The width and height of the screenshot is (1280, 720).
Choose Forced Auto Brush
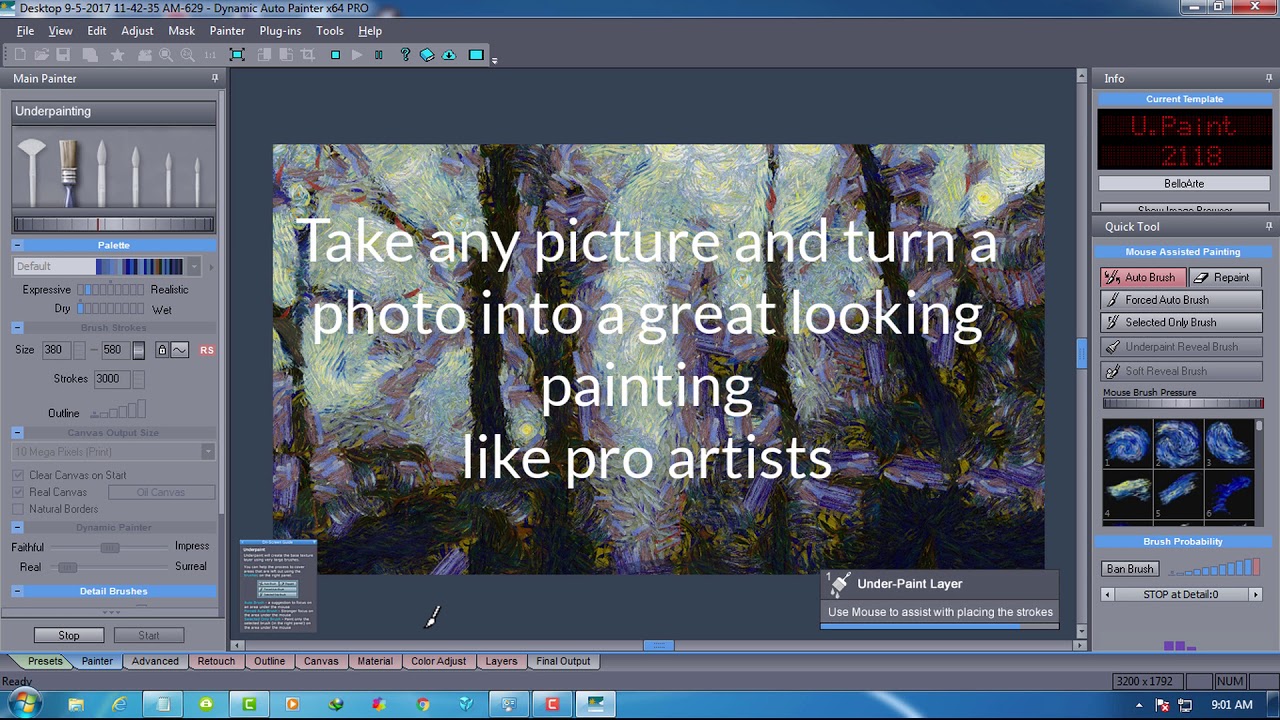1181,300
